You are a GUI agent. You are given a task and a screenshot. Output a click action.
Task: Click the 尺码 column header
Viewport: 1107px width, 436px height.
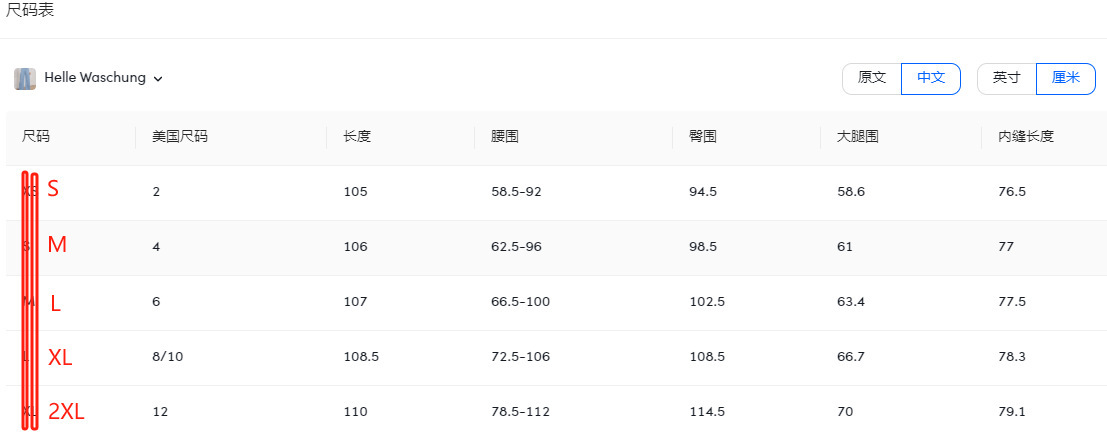point(36,137)
